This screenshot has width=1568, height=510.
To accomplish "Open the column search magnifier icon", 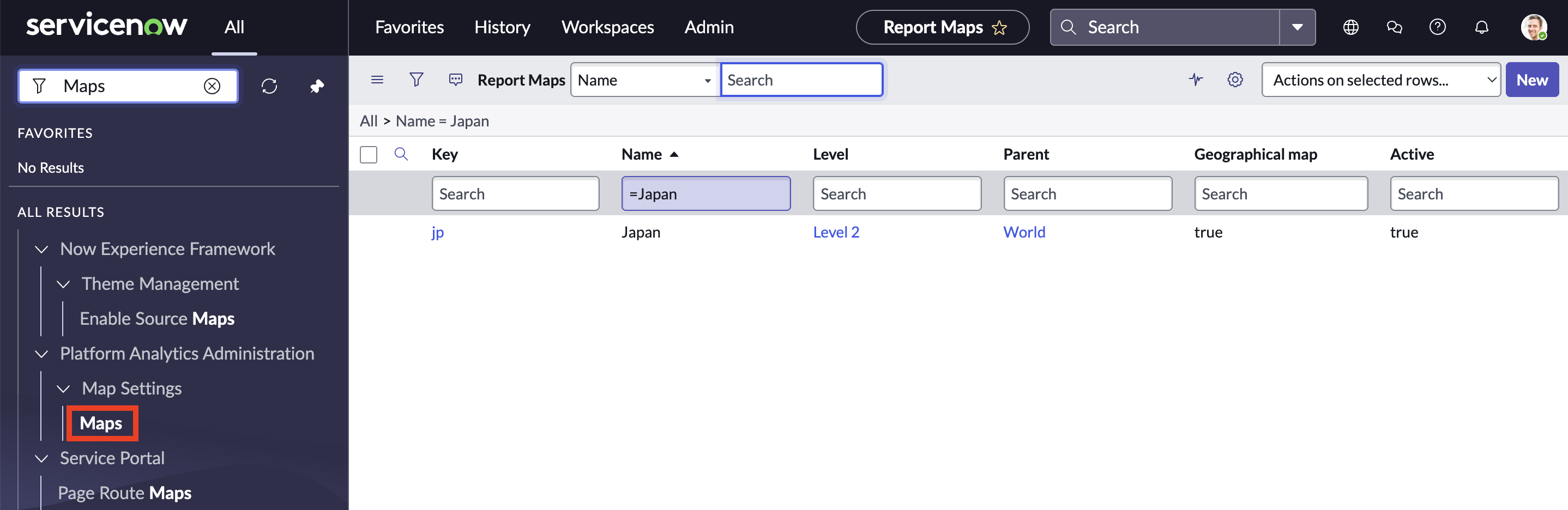I will tap(401, 154).
